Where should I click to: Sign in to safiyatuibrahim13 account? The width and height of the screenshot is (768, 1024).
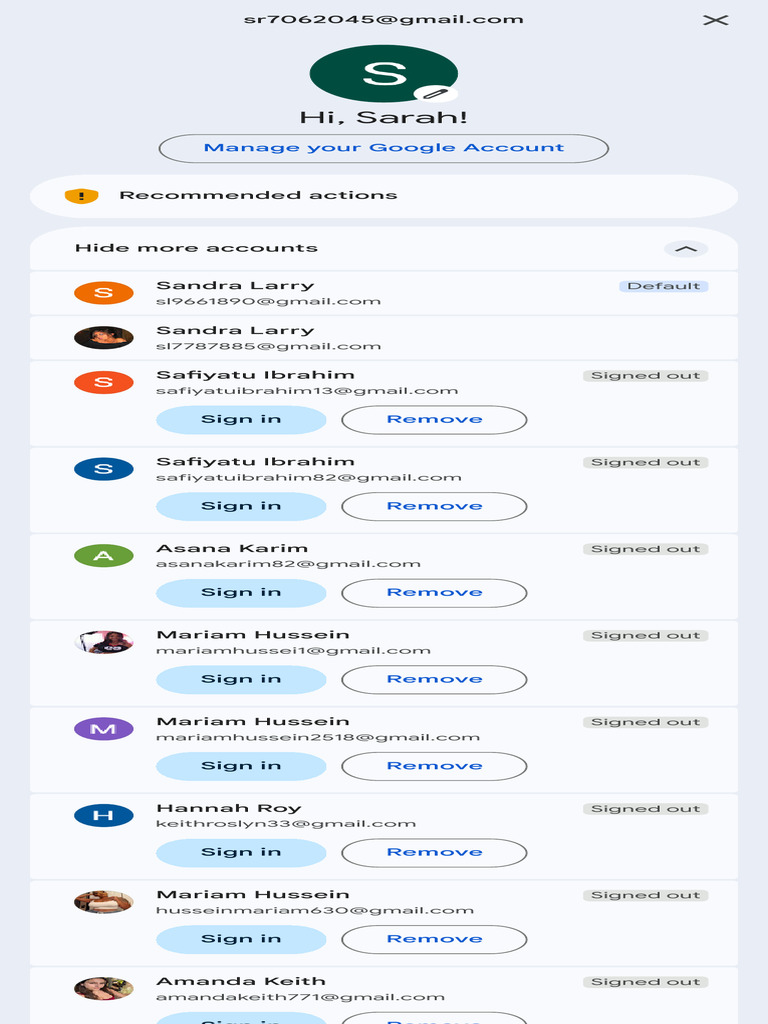[x=241, y=420]
